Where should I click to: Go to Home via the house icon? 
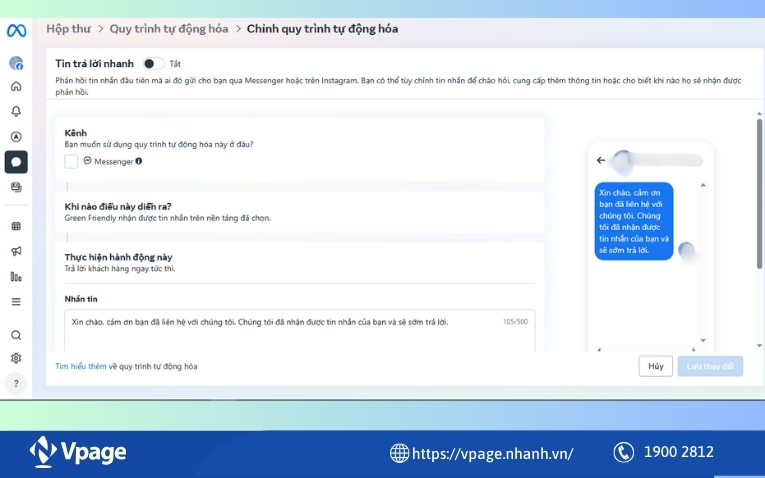[x=16, y=86]
